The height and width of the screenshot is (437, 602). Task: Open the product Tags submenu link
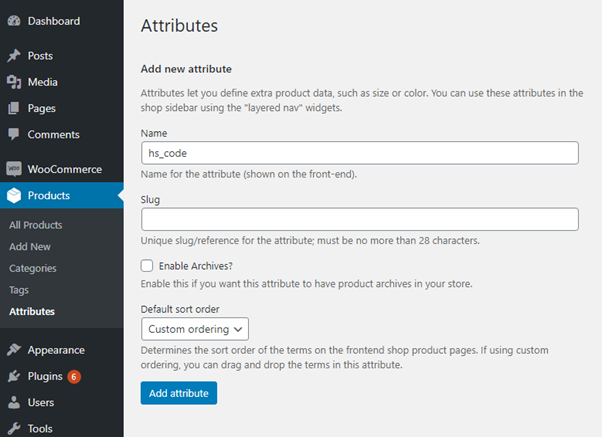[19, 290]
